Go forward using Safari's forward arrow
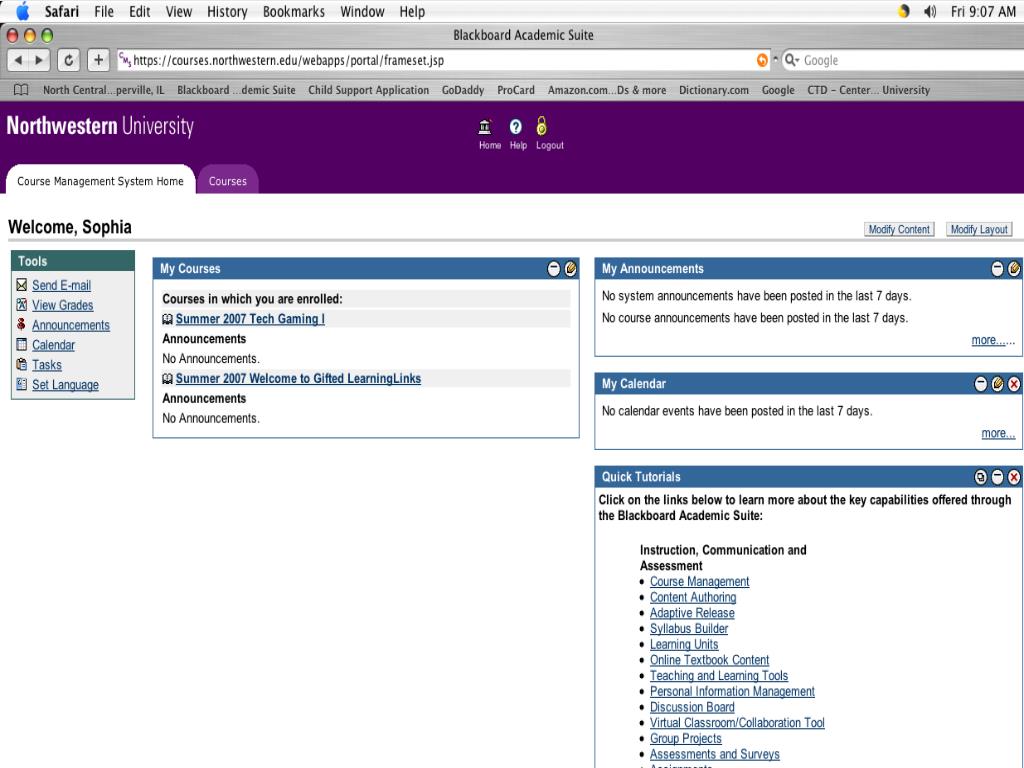This screenshot has height=768, width=1024. pyautogui.click(x=39, y=60)
